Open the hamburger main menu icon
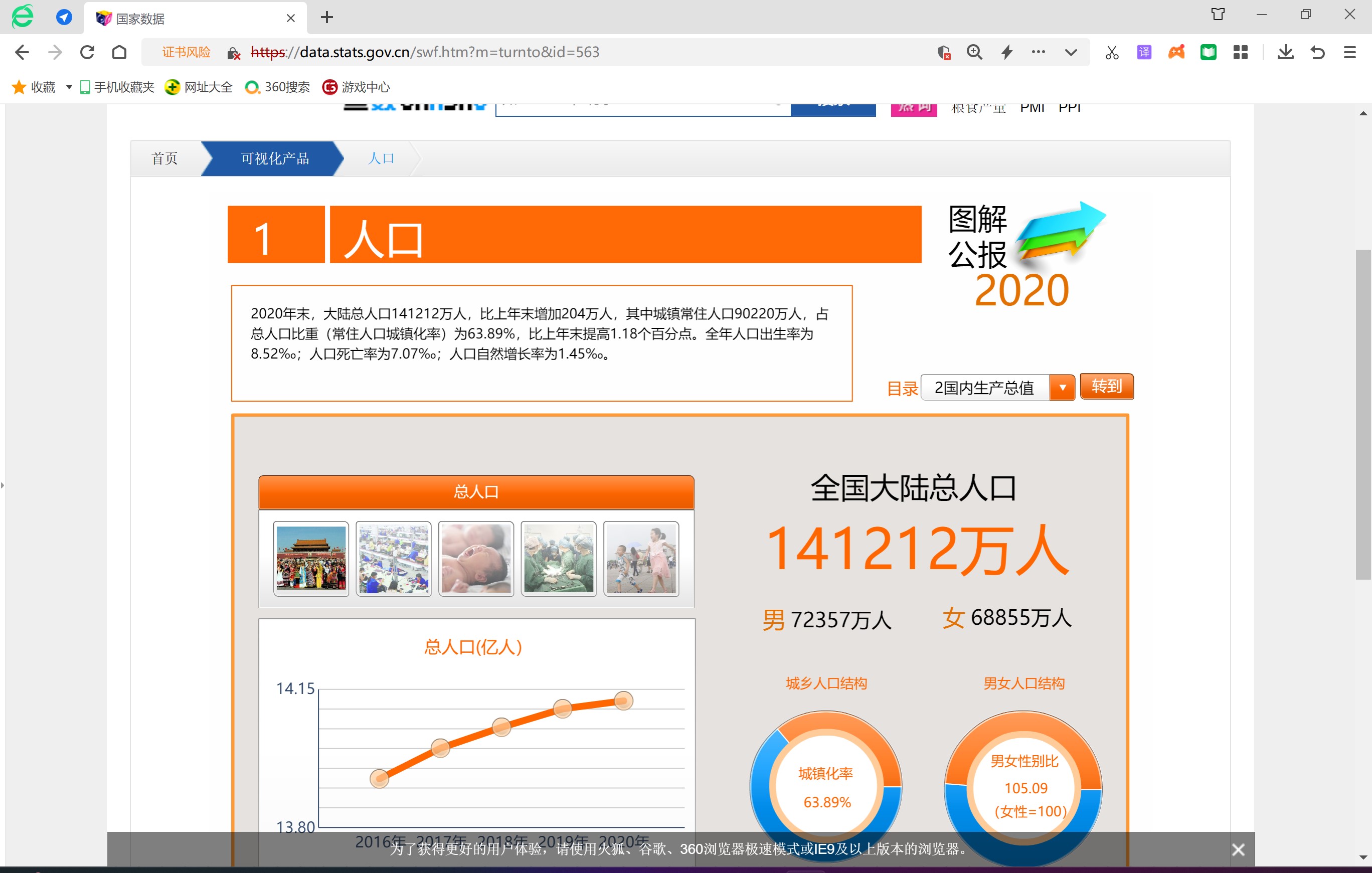This screenshot has height=873, width=1372. tap(1349, 53)
